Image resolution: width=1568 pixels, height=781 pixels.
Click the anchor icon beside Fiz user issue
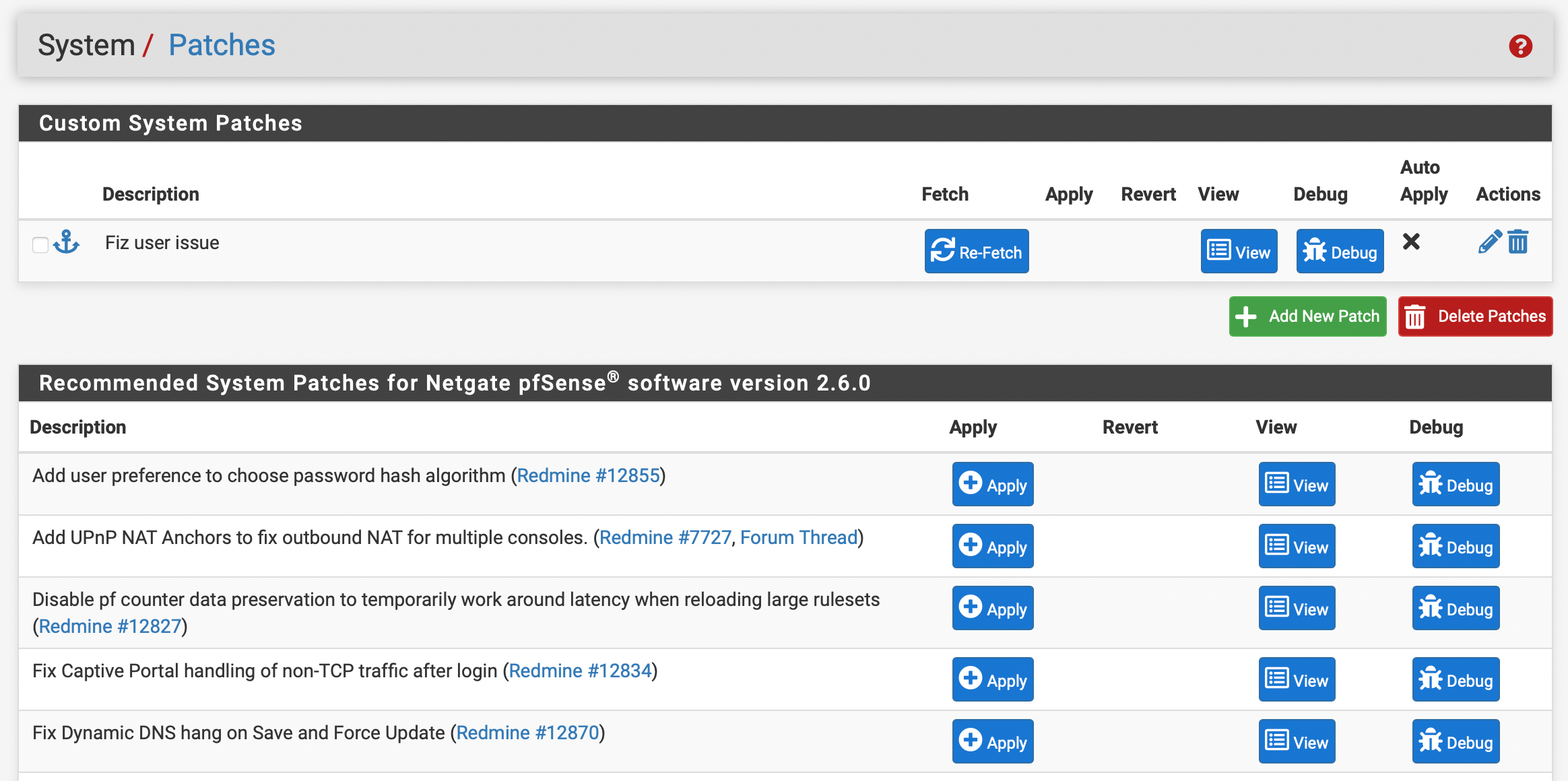click(x=67, y=242)
